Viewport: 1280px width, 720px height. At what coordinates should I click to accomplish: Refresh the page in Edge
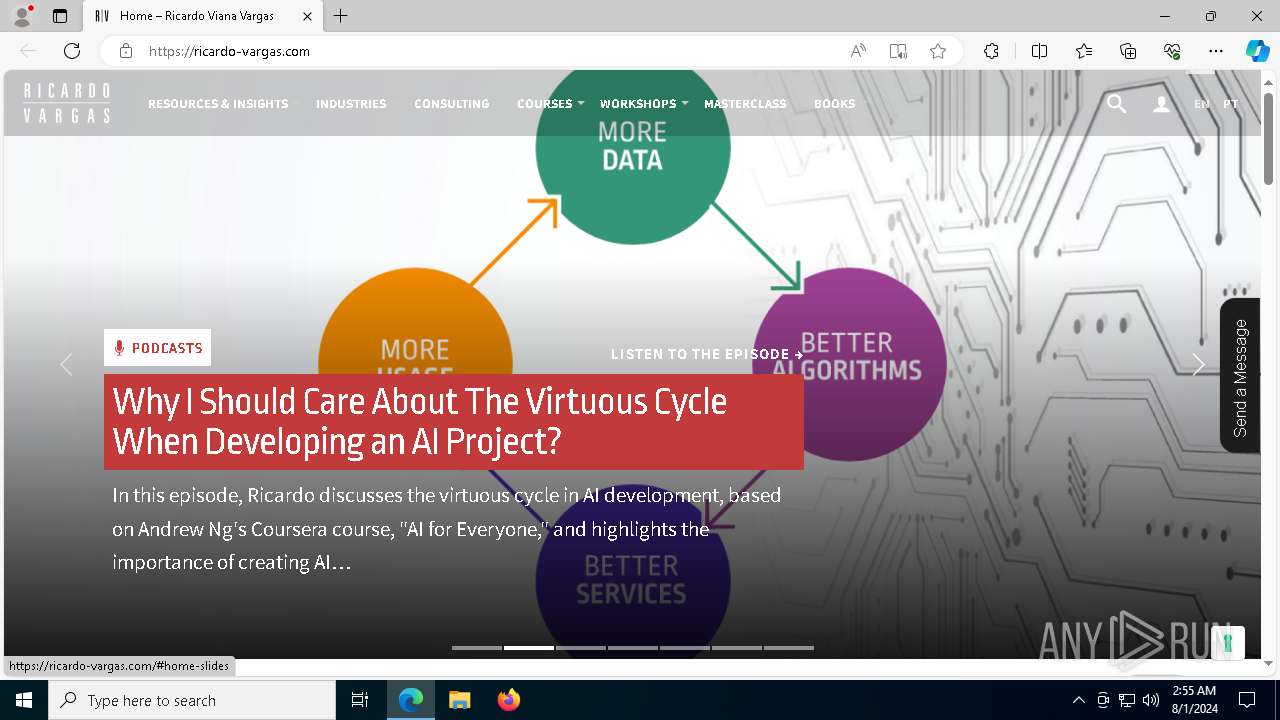point(72,51)
